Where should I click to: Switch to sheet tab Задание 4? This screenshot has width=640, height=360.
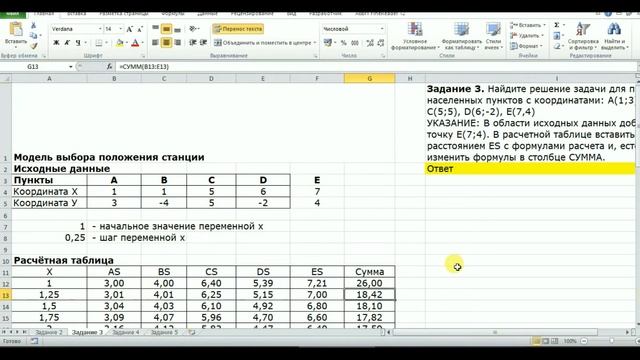tap(126, 332)
